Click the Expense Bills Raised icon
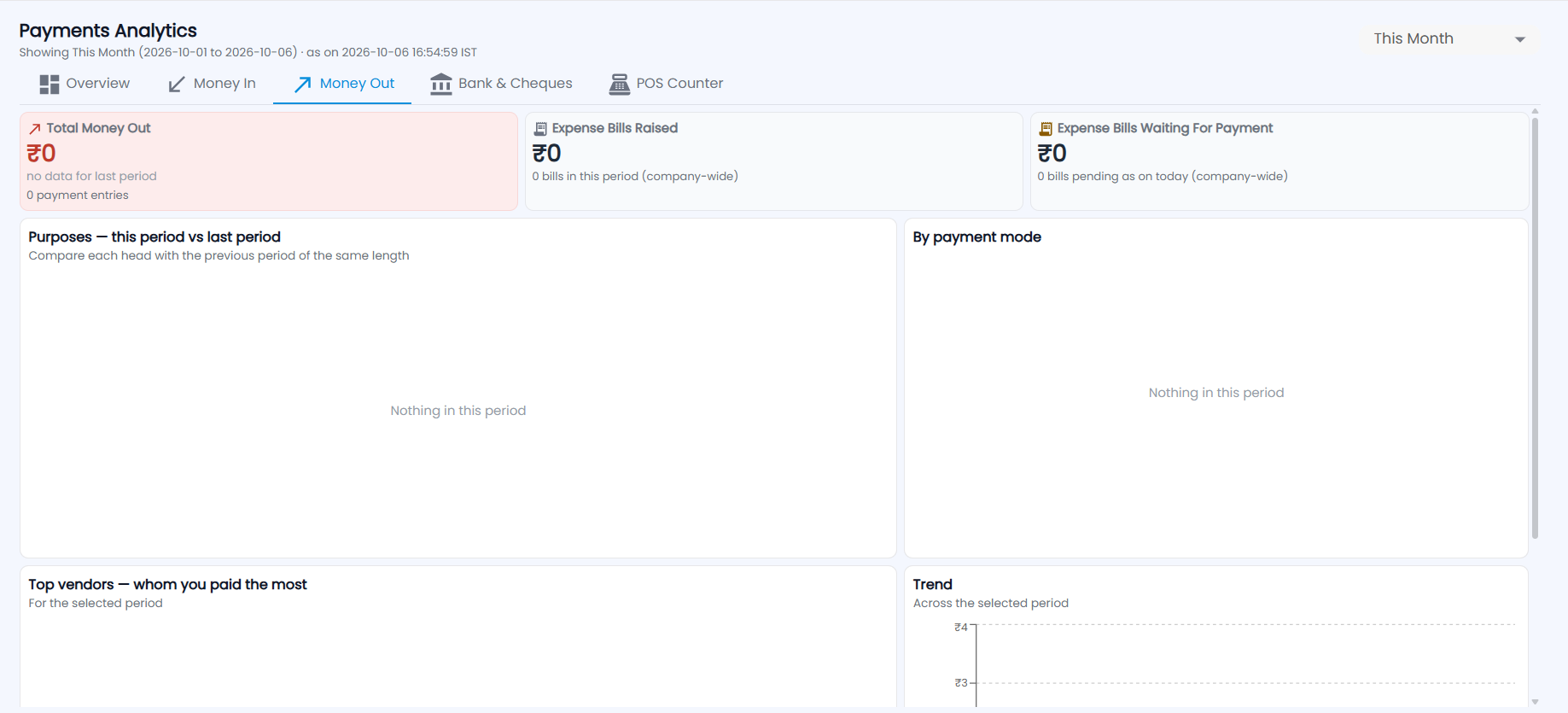This screenshot has height=713, width=1568. pyautogui.click(x=540, y=129)
